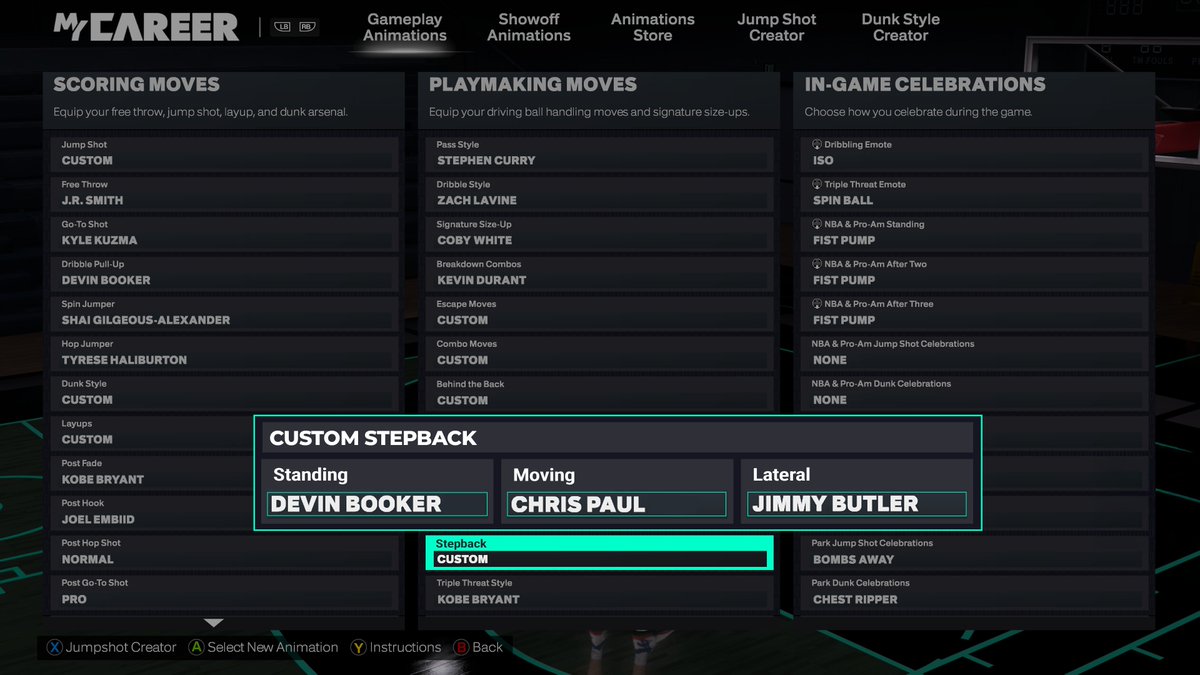Click the icon beside NBA & Pro-Am After Three
This screenshot has height=675, width=1200.
pos(817,304)
